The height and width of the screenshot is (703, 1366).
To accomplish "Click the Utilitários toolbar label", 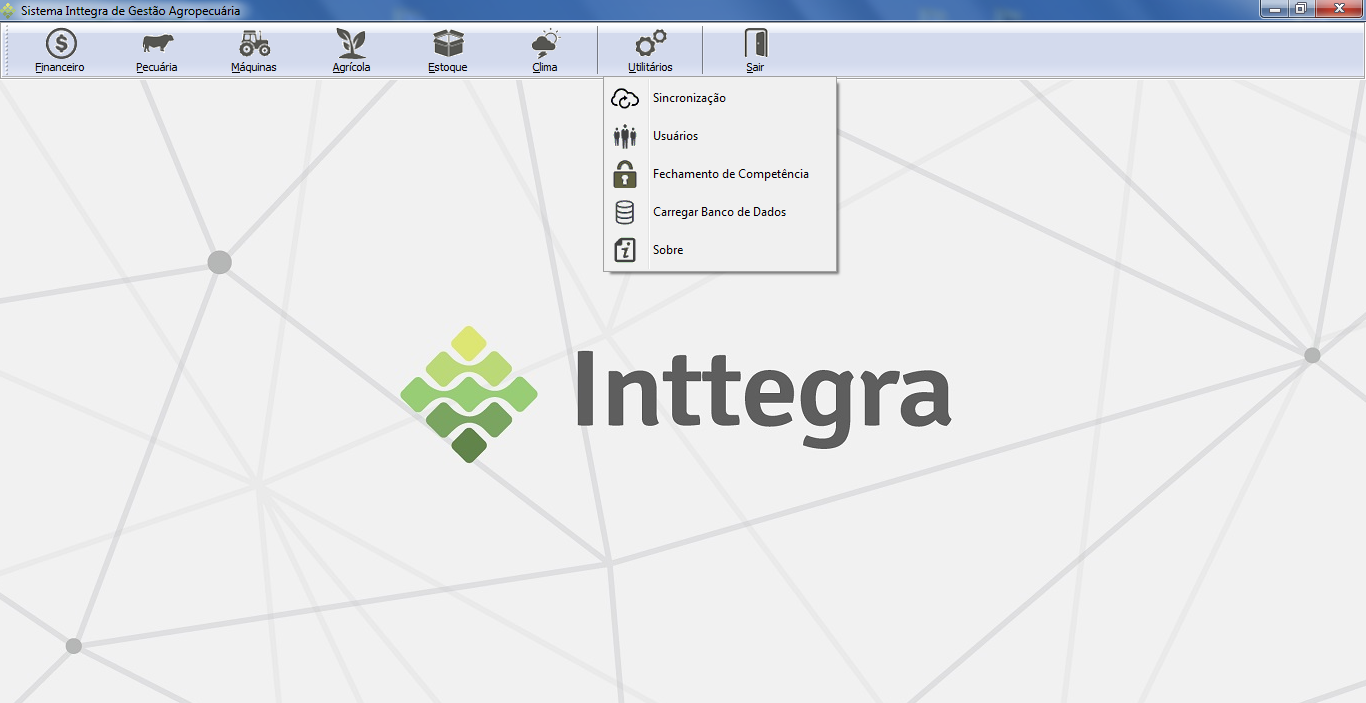I will (651, 68).
